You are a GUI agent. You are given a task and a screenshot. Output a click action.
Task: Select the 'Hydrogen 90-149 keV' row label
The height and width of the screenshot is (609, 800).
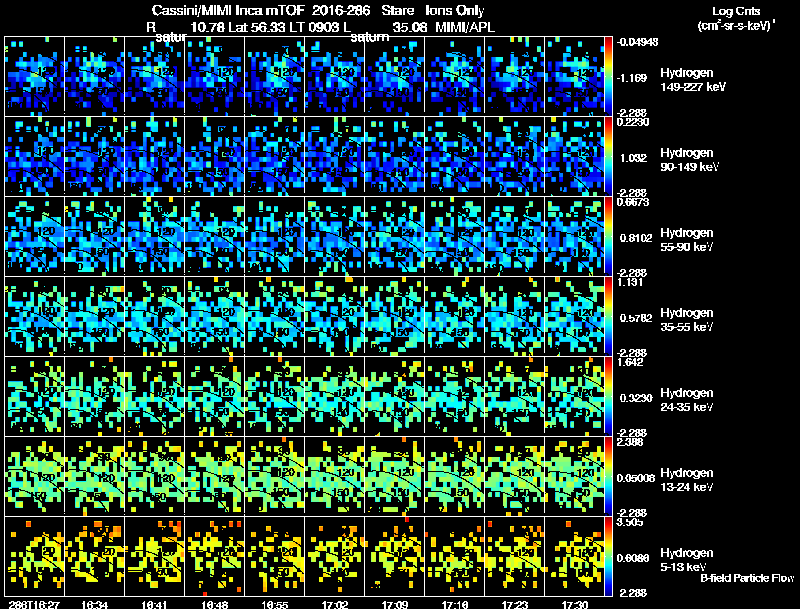[x=689, y=160]
